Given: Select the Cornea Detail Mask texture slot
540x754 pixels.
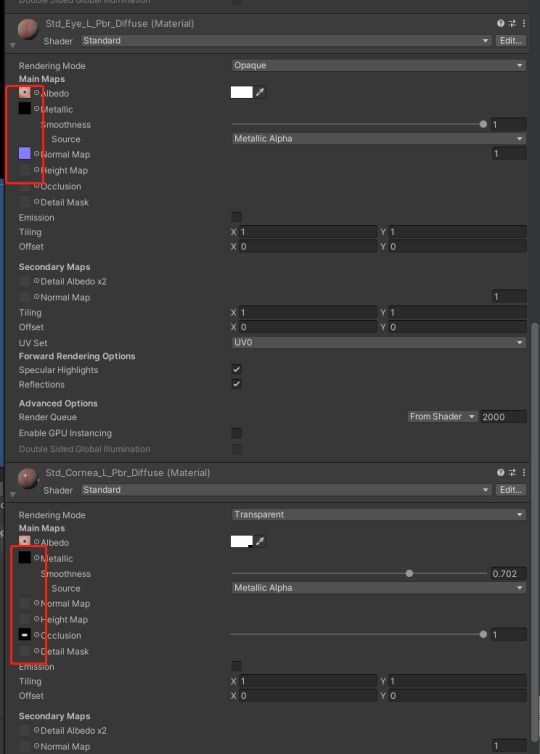Looking at the screenshot, I should pos(25,651).
